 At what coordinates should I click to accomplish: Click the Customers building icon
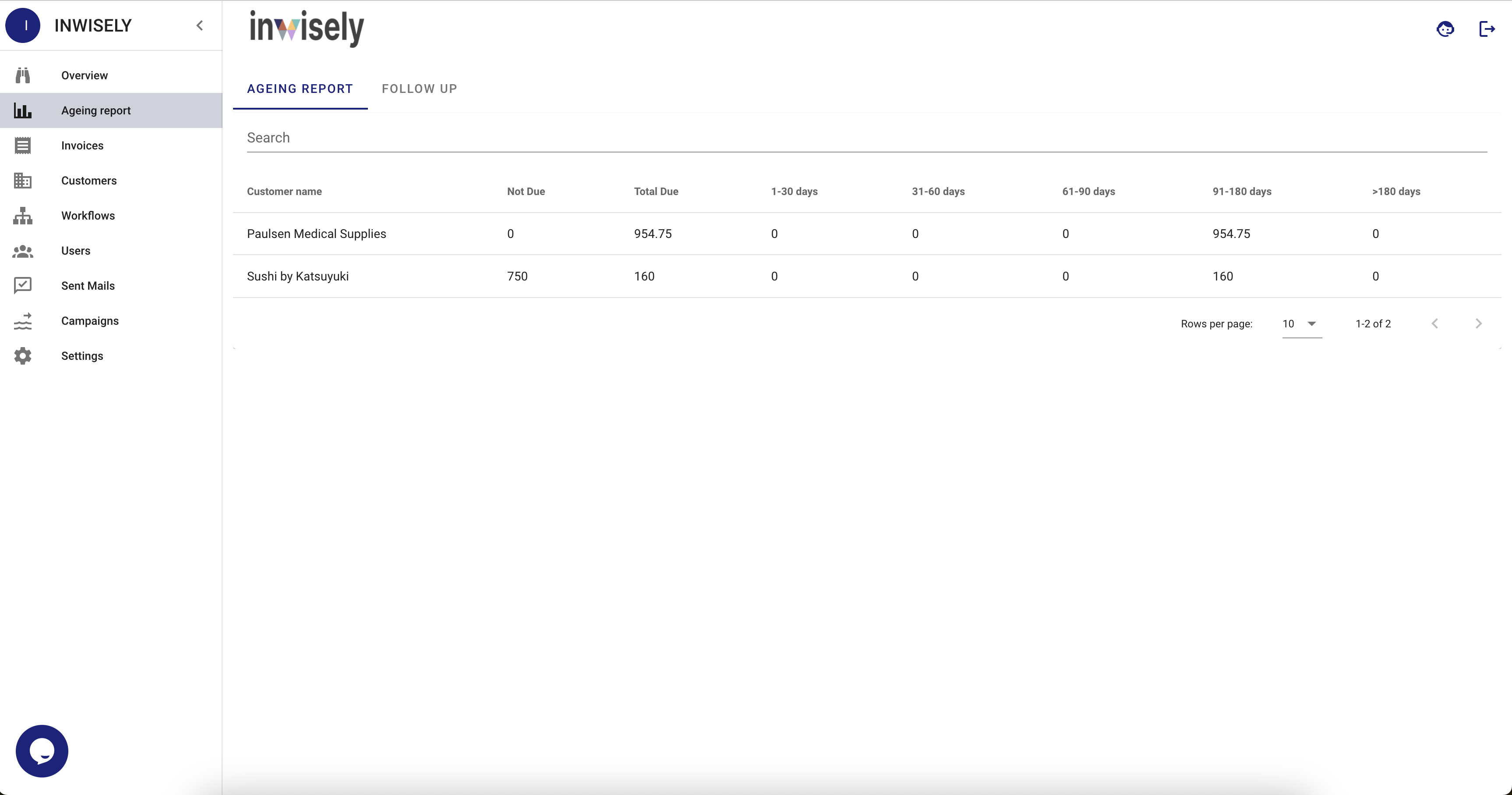coord(22,181)
